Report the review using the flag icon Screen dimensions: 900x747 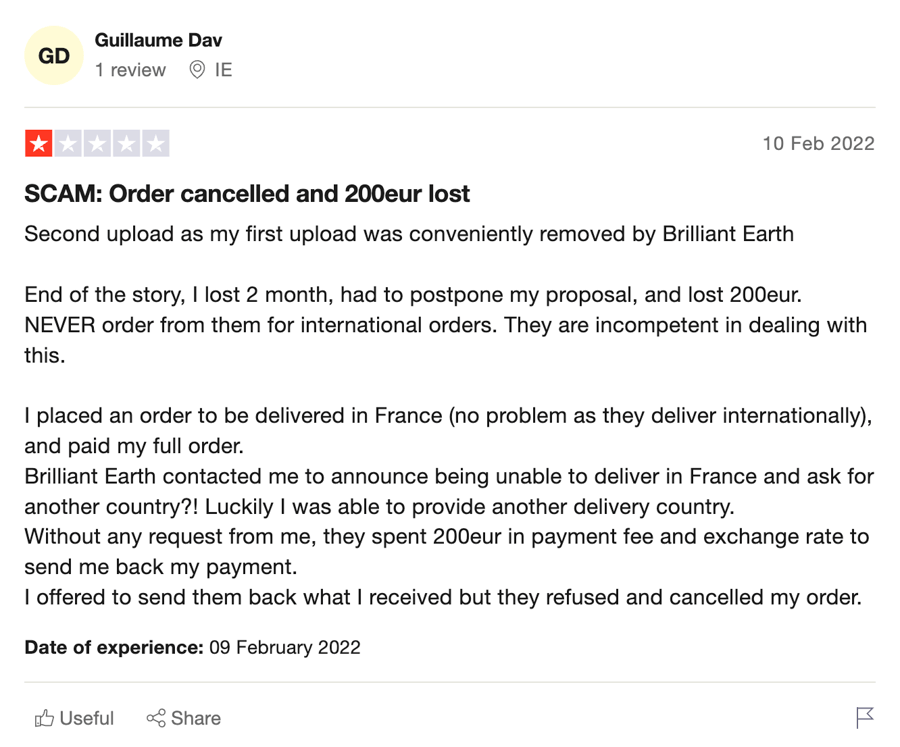pos(864,718)
